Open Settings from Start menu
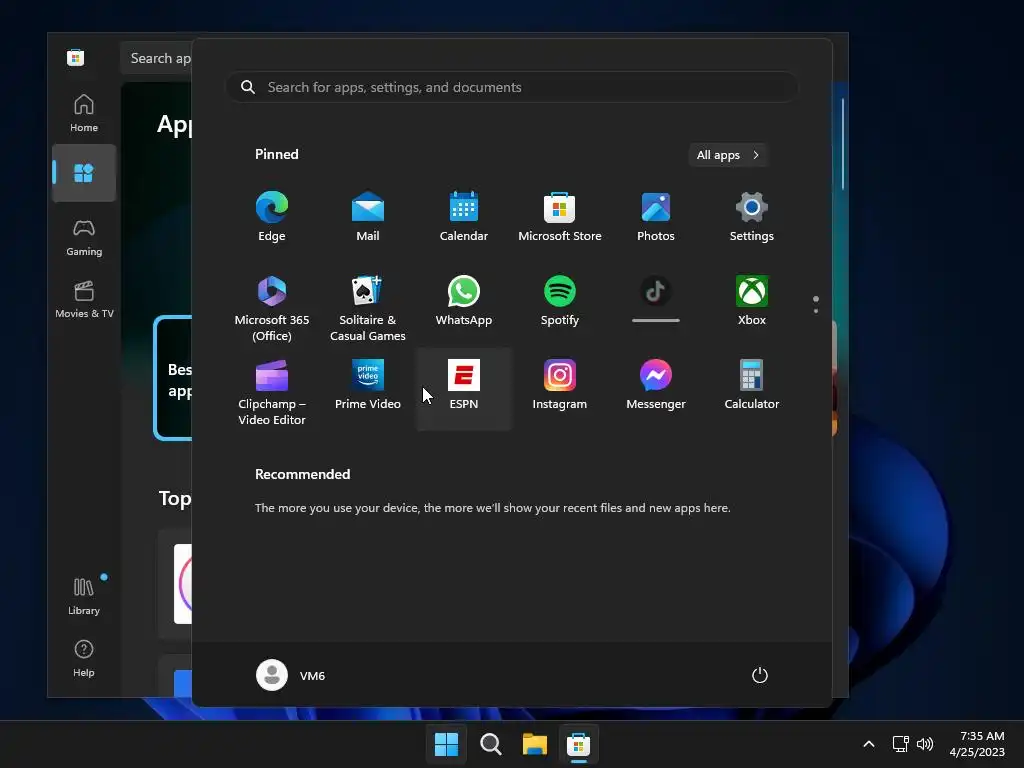The image size is (1024, 768). pos(752,217)
